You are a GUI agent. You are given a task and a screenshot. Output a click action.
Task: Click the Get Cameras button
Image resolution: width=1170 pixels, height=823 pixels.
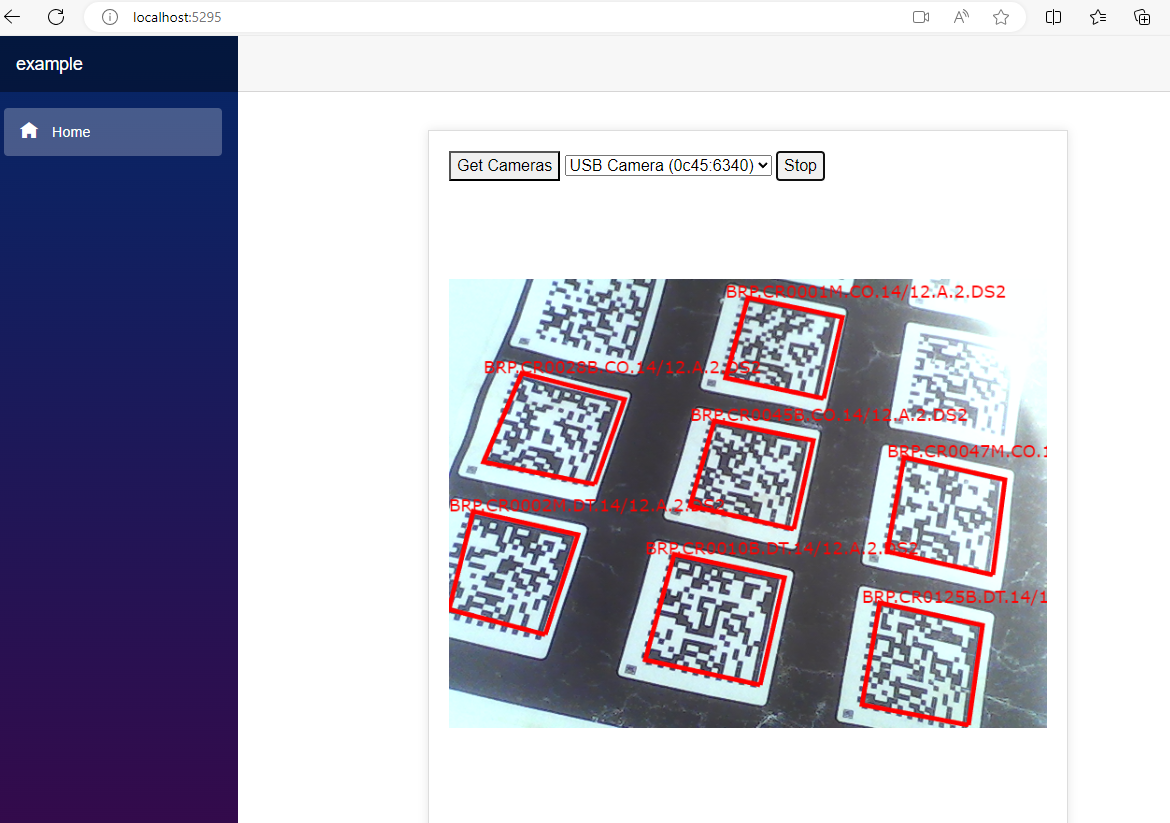pyautogui.click(x=504, y=166)
